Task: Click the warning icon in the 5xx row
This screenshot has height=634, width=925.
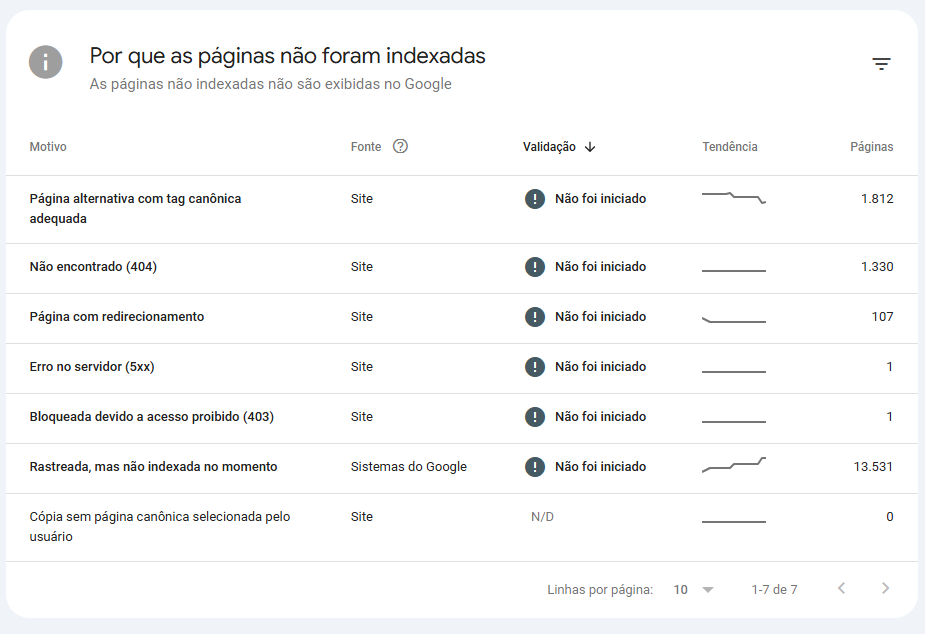Action: [x=535, y=367]
